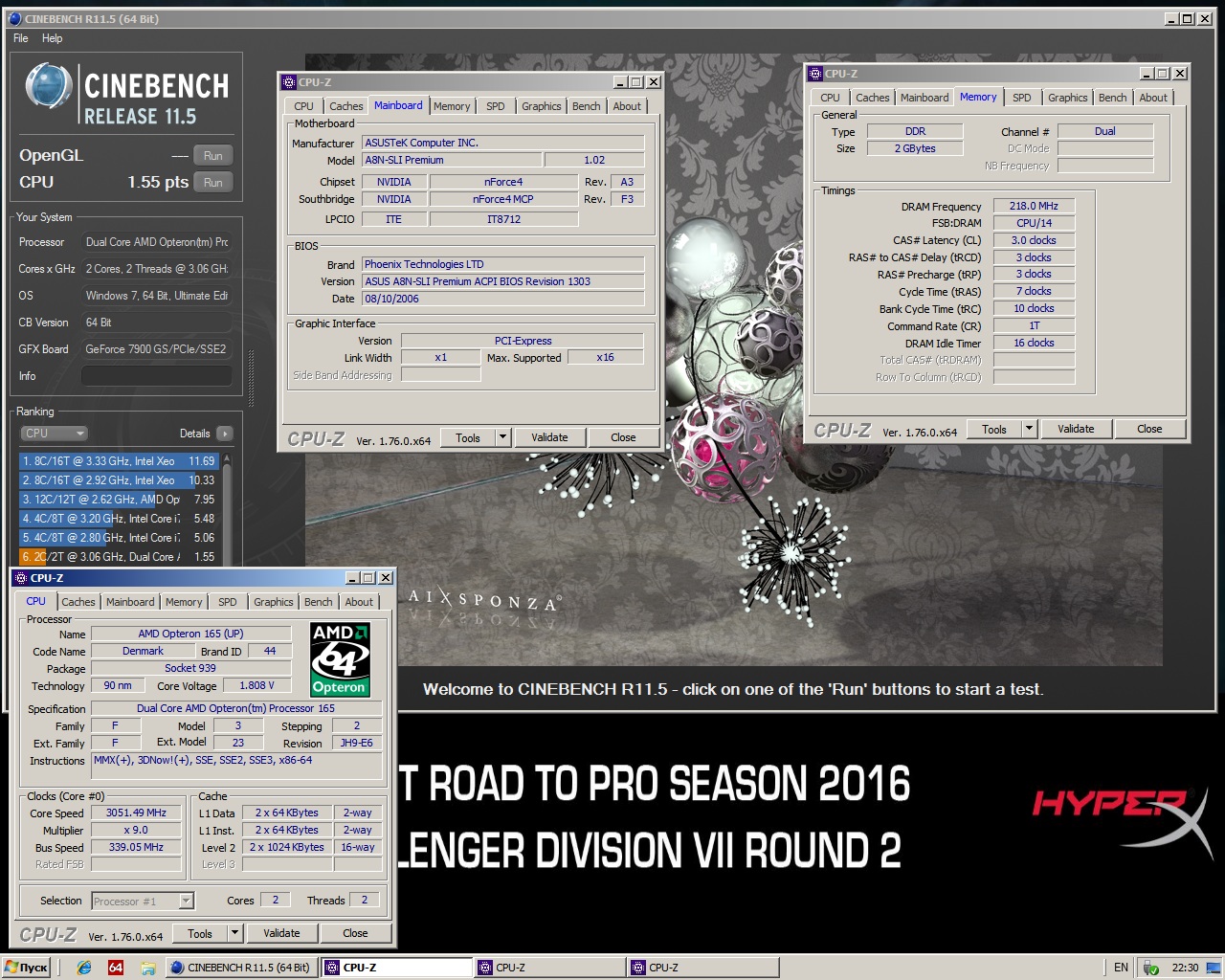
Task: Click the Core Voltage value 1.808 V
Action: coord(256,685)
